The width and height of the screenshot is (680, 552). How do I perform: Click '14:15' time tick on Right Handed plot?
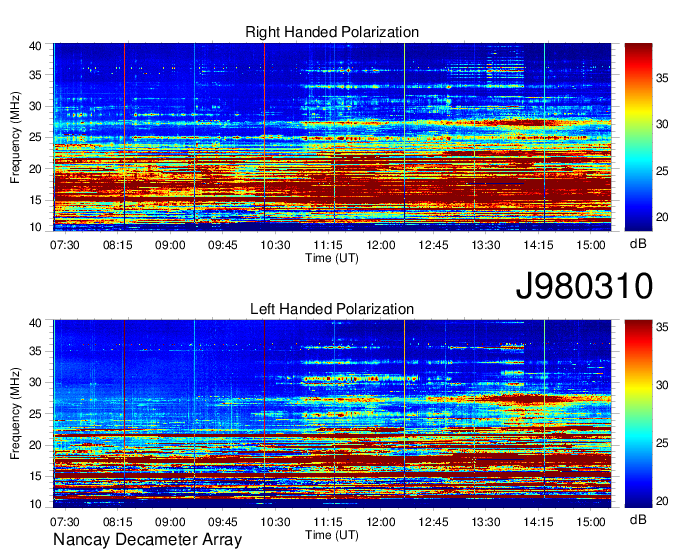[538, 245]
